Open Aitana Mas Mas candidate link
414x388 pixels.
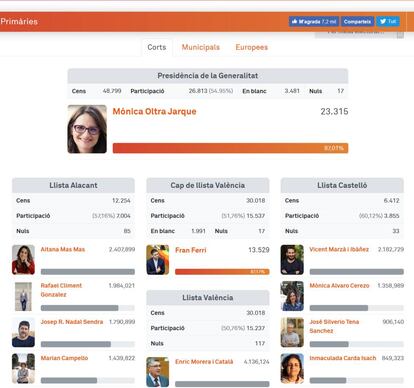[x=63, y=249]
